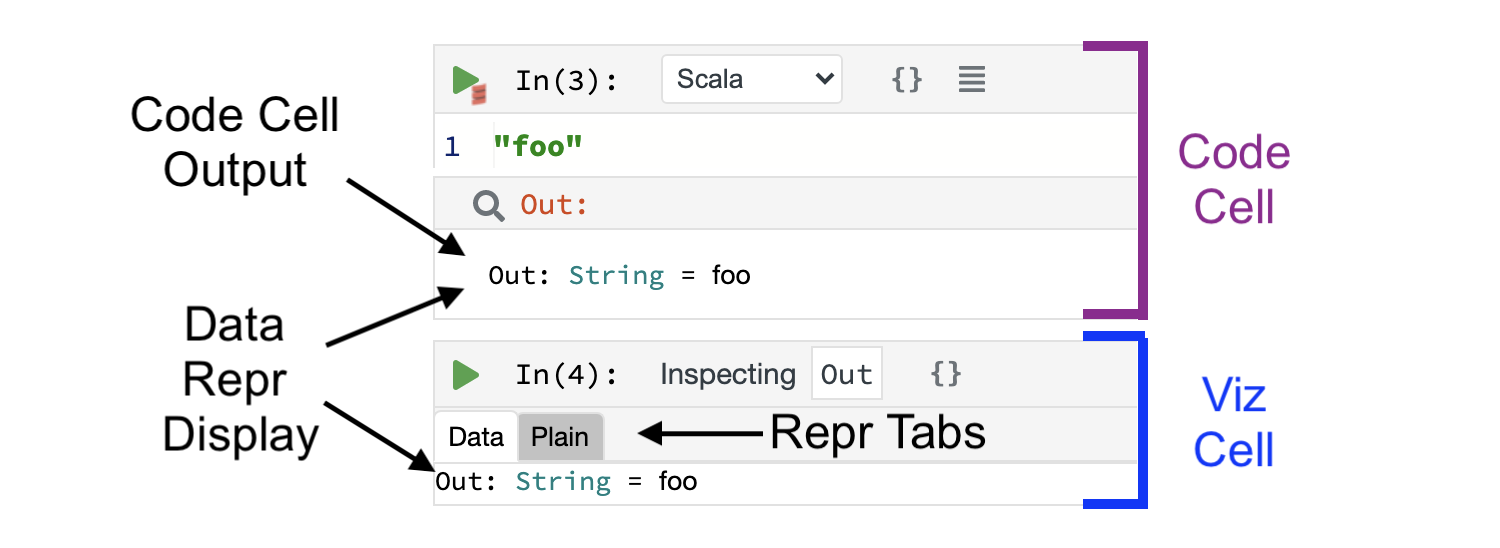
Task: Open the Scala language dropdown
Action: tap(751, 79)
